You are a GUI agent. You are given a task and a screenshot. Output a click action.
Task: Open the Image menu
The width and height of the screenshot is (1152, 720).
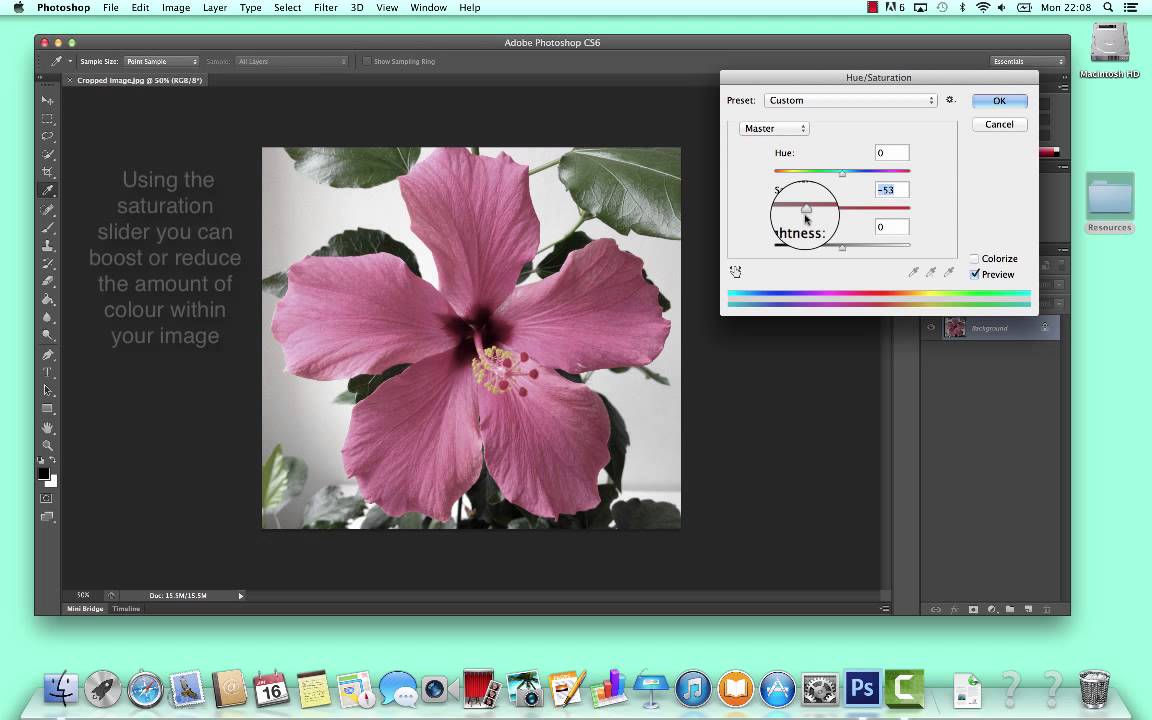[176, 7]
